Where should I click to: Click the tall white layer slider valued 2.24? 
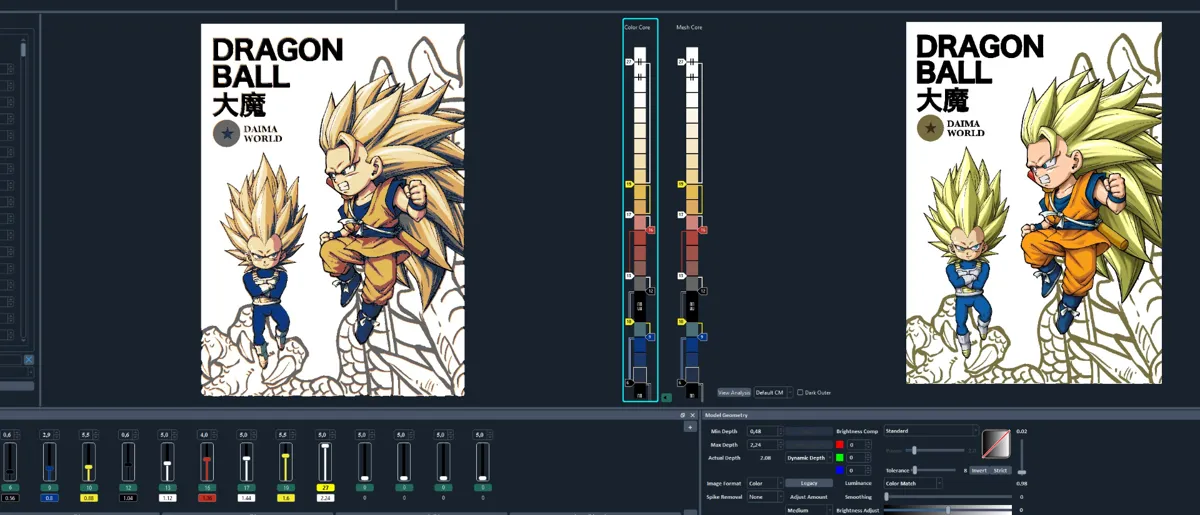pyautogui.click(x=325, y=462)
